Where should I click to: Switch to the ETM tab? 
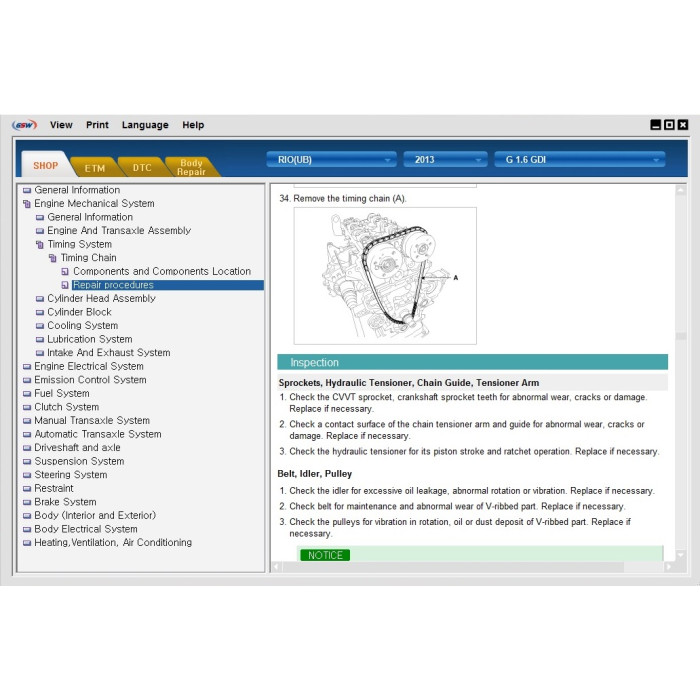point(95,168)
